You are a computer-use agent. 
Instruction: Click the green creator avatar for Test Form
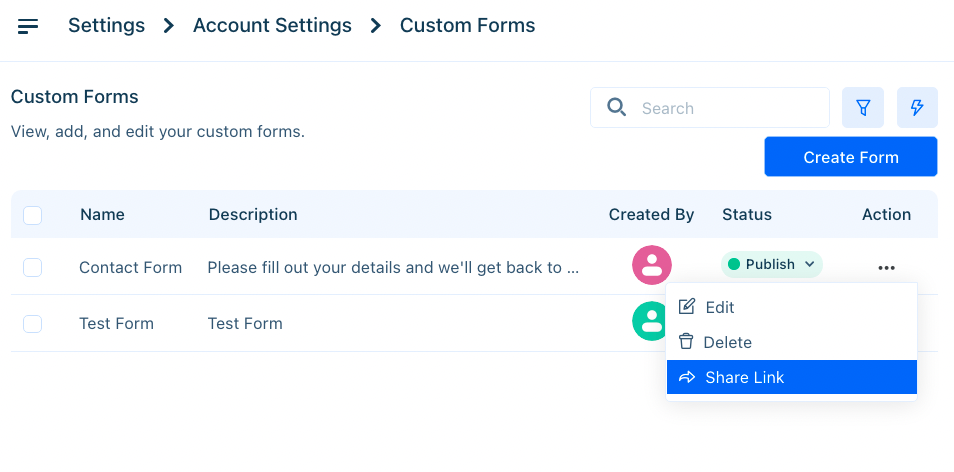point(649,321)
